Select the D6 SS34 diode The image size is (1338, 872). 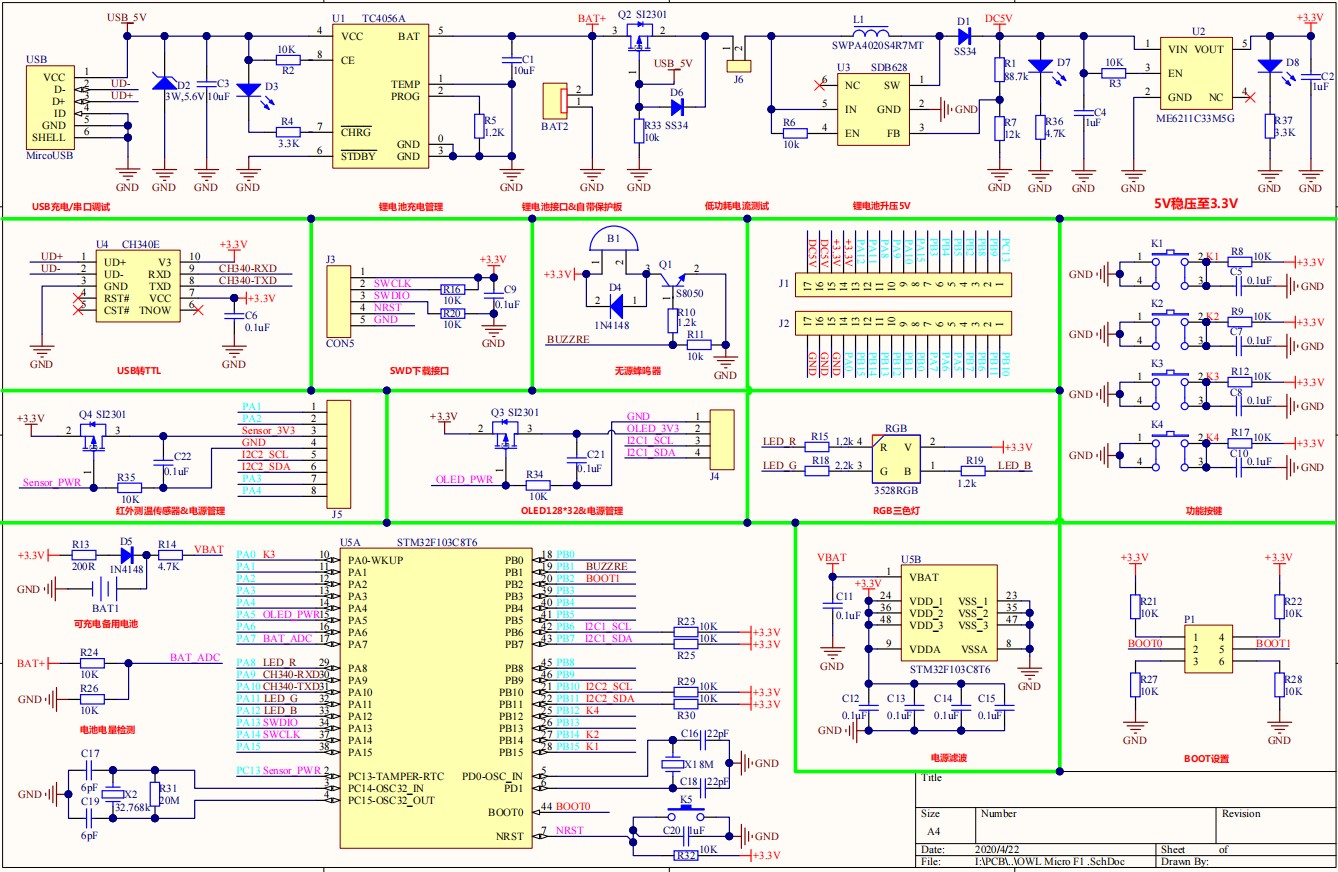click(x=676, y=106)
